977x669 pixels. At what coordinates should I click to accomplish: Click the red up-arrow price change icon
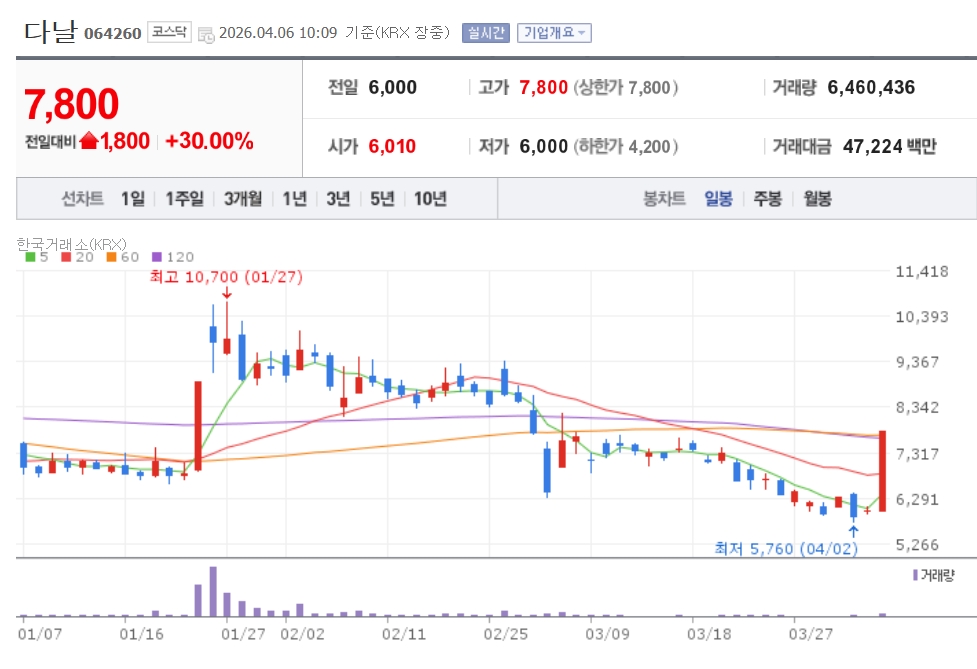click(x=89, y=141)
